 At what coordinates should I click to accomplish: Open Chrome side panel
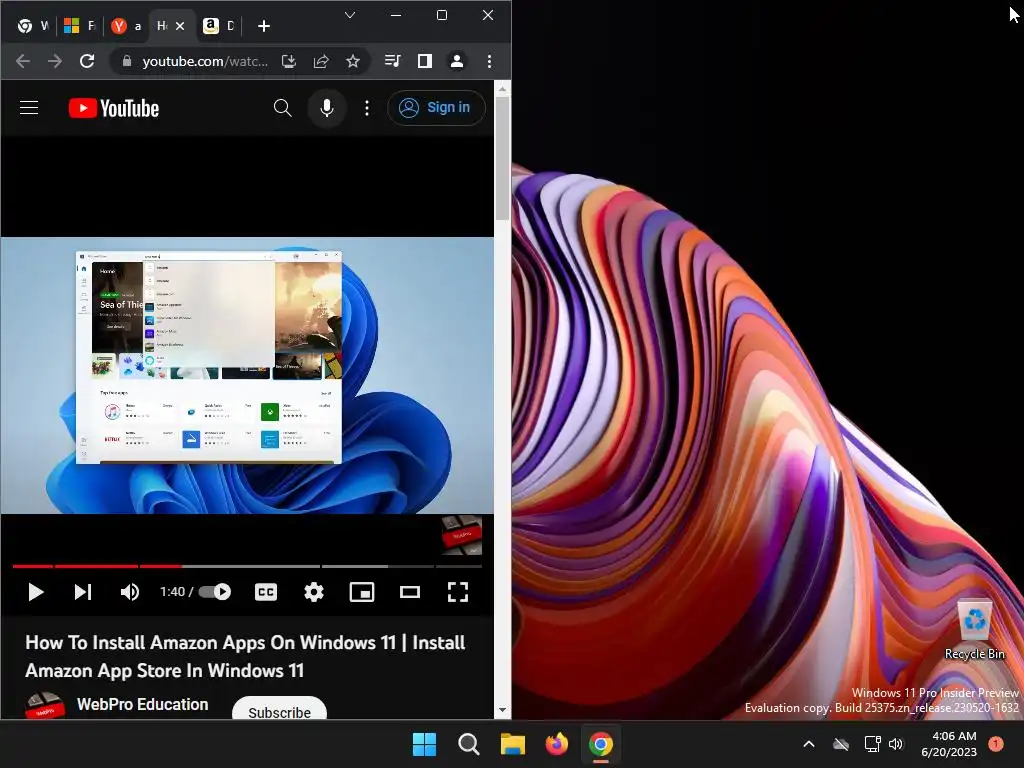click(x=424, y=61)
